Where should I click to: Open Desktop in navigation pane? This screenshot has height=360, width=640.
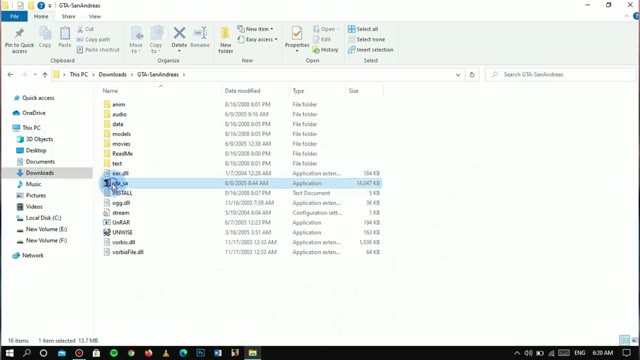pyautogui.click(x=31, y=150)
